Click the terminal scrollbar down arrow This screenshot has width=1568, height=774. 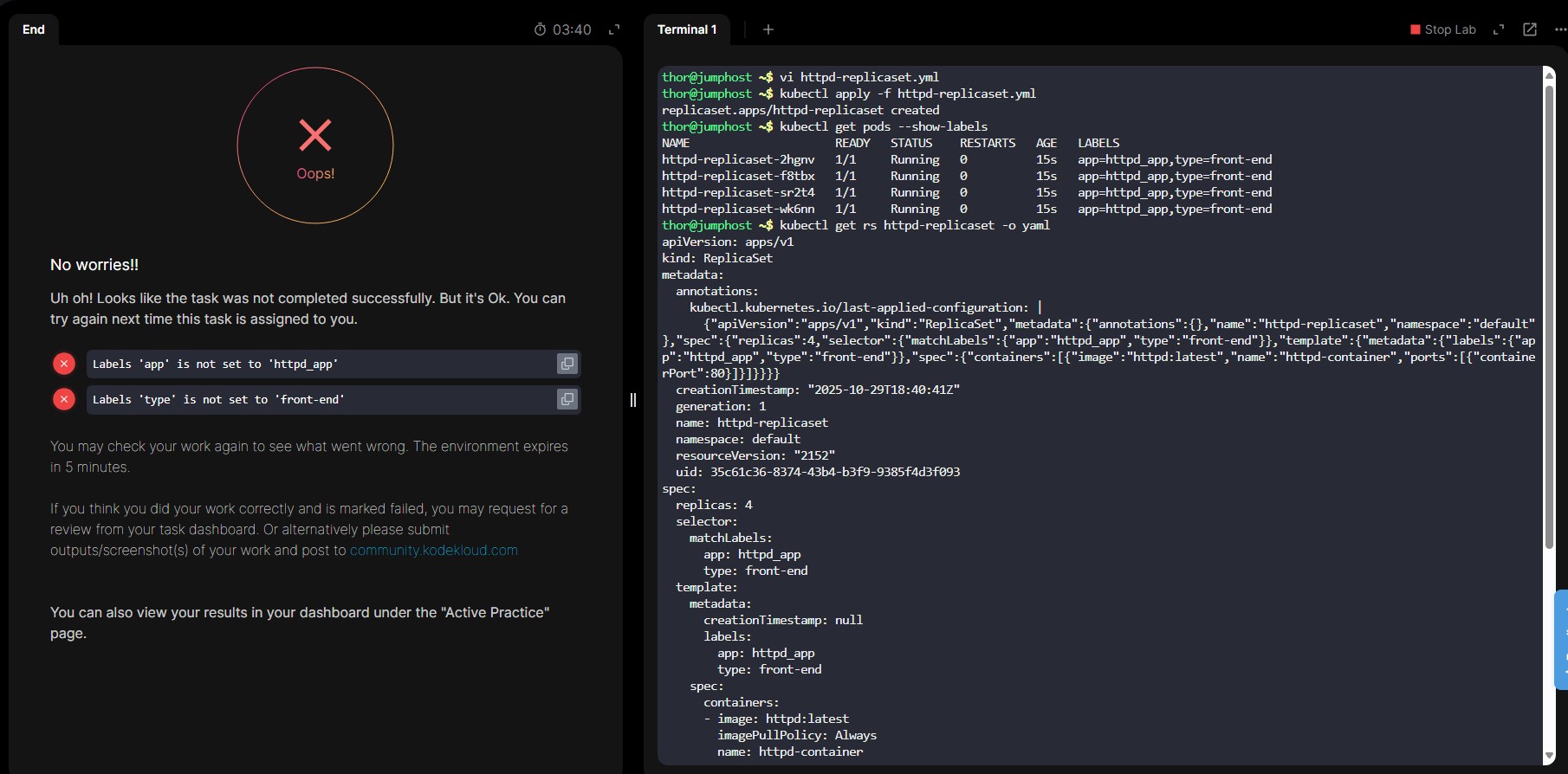(1549, 757)
